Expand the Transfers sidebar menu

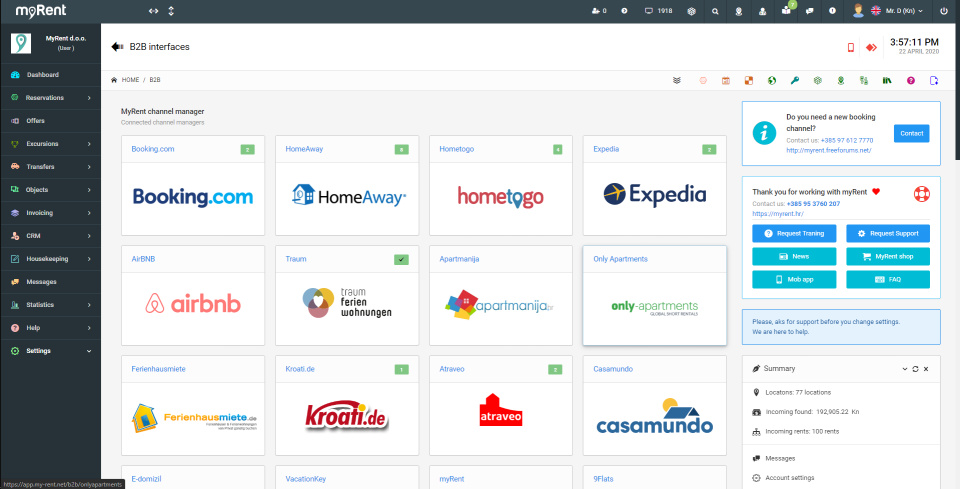51,167
